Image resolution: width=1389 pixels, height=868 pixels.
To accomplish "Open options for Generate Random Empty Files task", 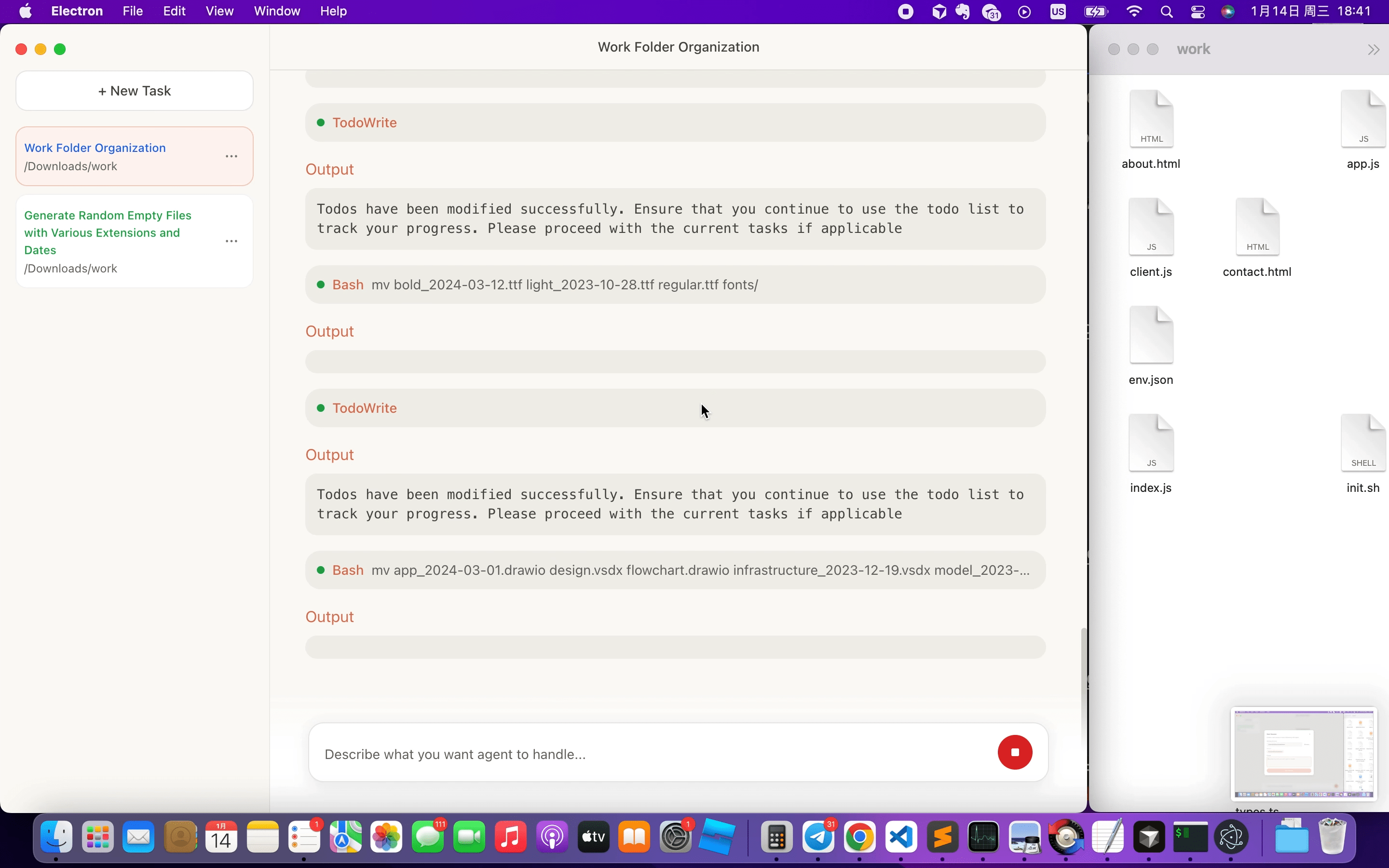I will 231,241.
